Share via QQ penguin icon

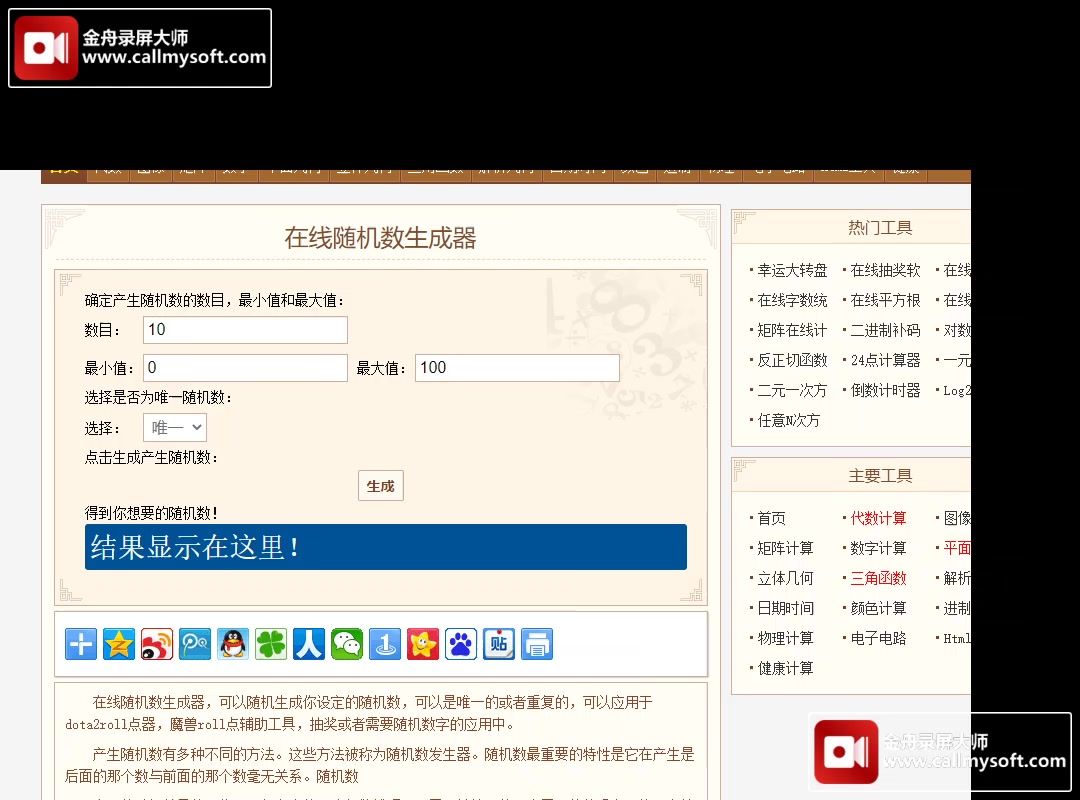coord(233,644)
